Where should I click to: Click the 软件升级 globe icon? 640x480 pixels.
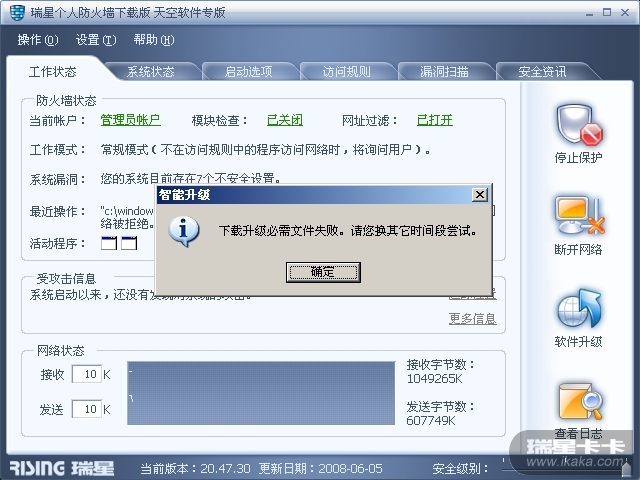point(579,308)
